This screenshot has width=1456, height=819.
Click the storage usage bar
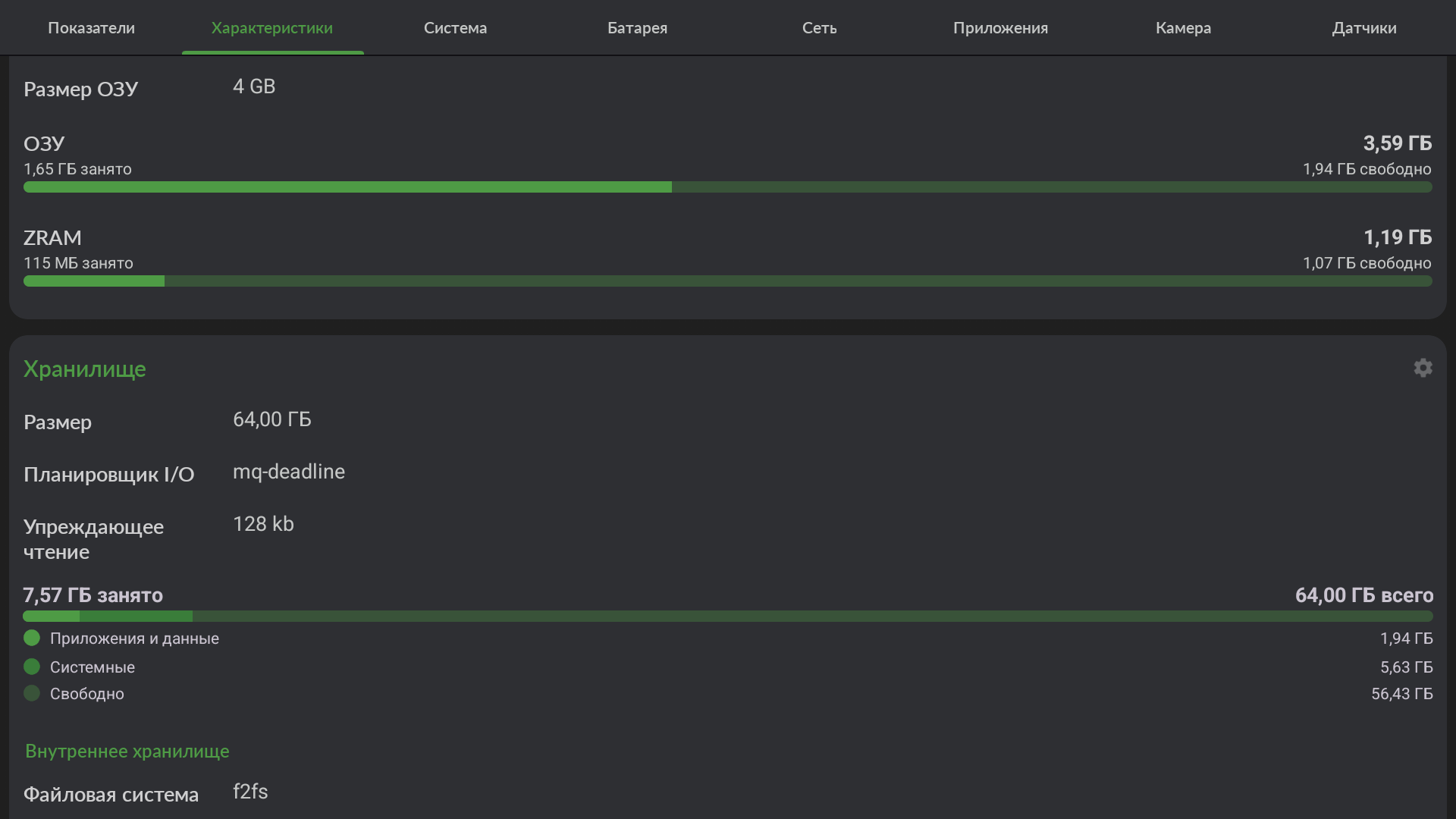pyautogui.click(x=728, y=617)
